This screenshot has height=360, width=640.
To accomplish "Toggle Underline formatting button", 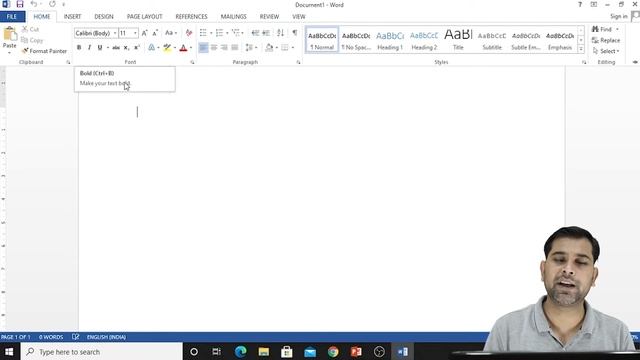I will (100, 48).
